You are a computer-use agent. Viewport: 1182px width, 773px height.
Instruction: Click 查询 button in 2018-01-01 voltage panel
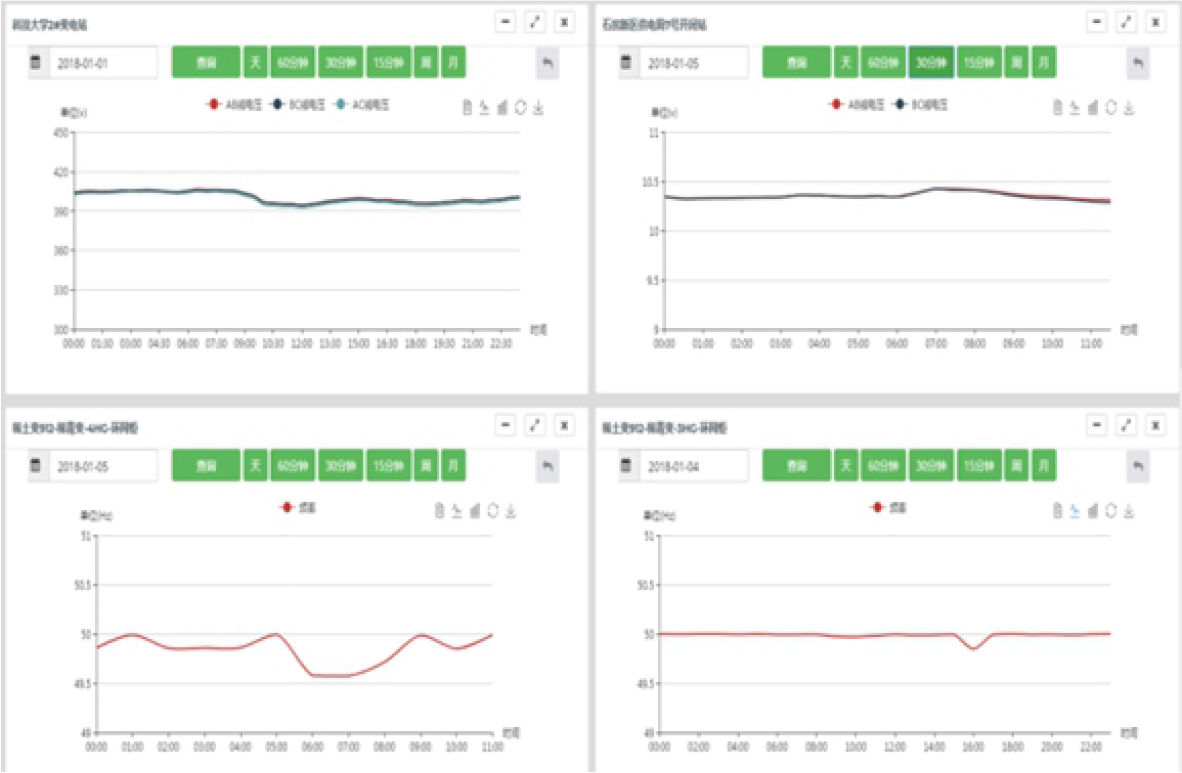pyautogui.click(x=207, y=62)
